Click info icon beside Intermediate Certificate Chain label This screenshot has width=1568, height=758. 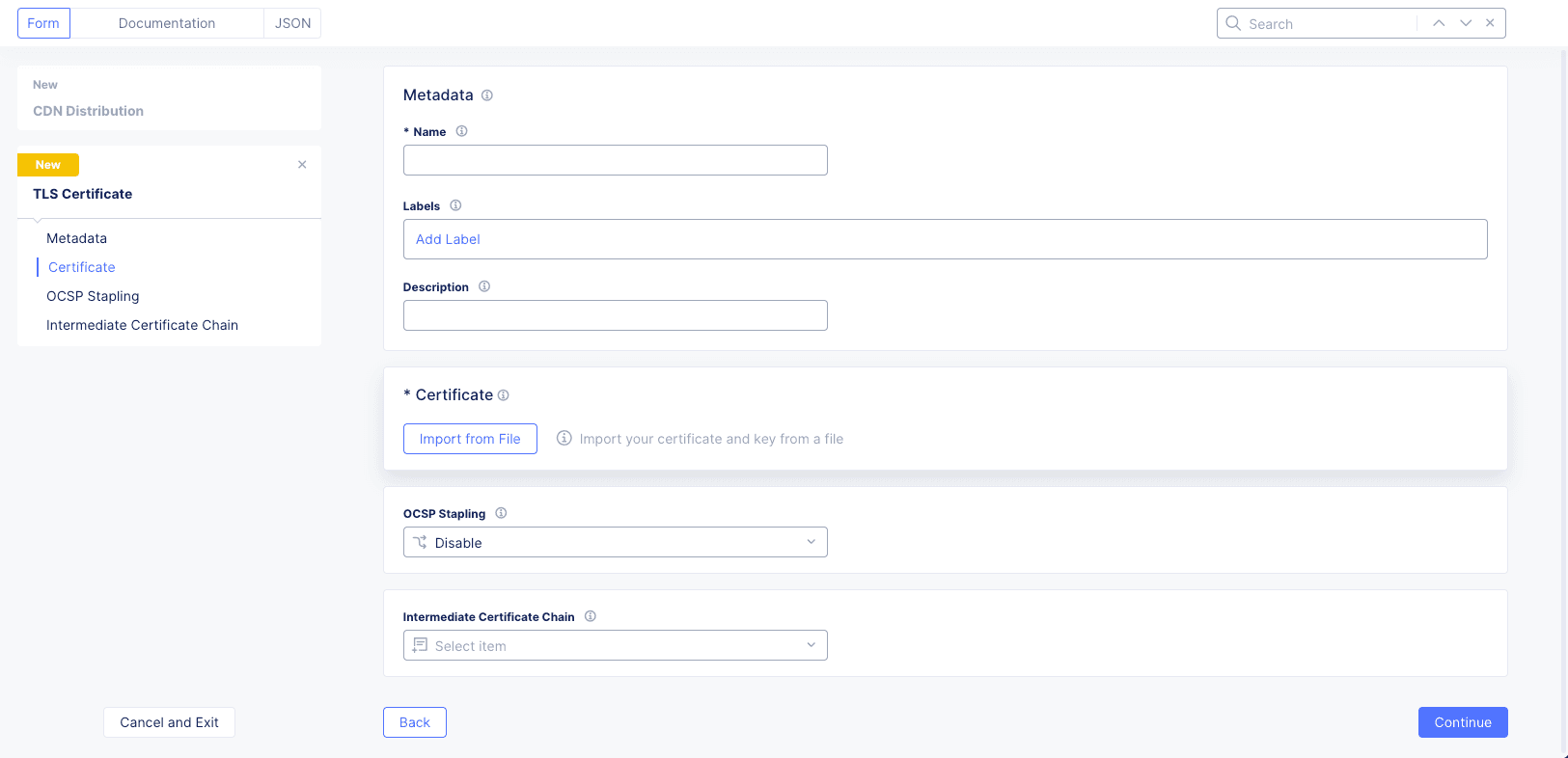tap(591, 616)
